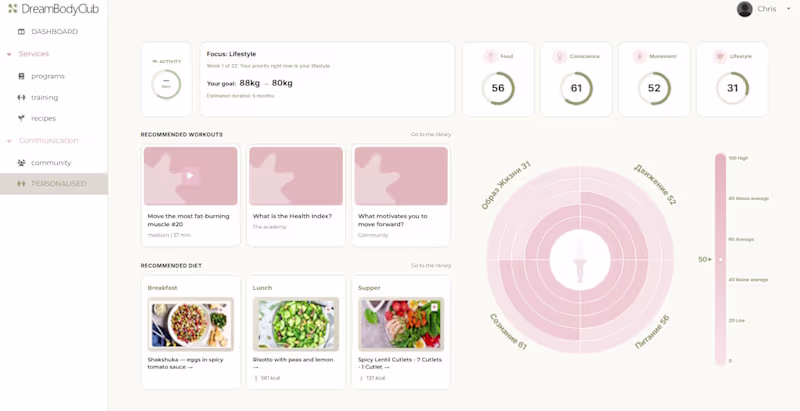This screenshot has width=800, height=411.
Task: Click the Focus: Lifestyle heading
Action: tap(231, 54)
